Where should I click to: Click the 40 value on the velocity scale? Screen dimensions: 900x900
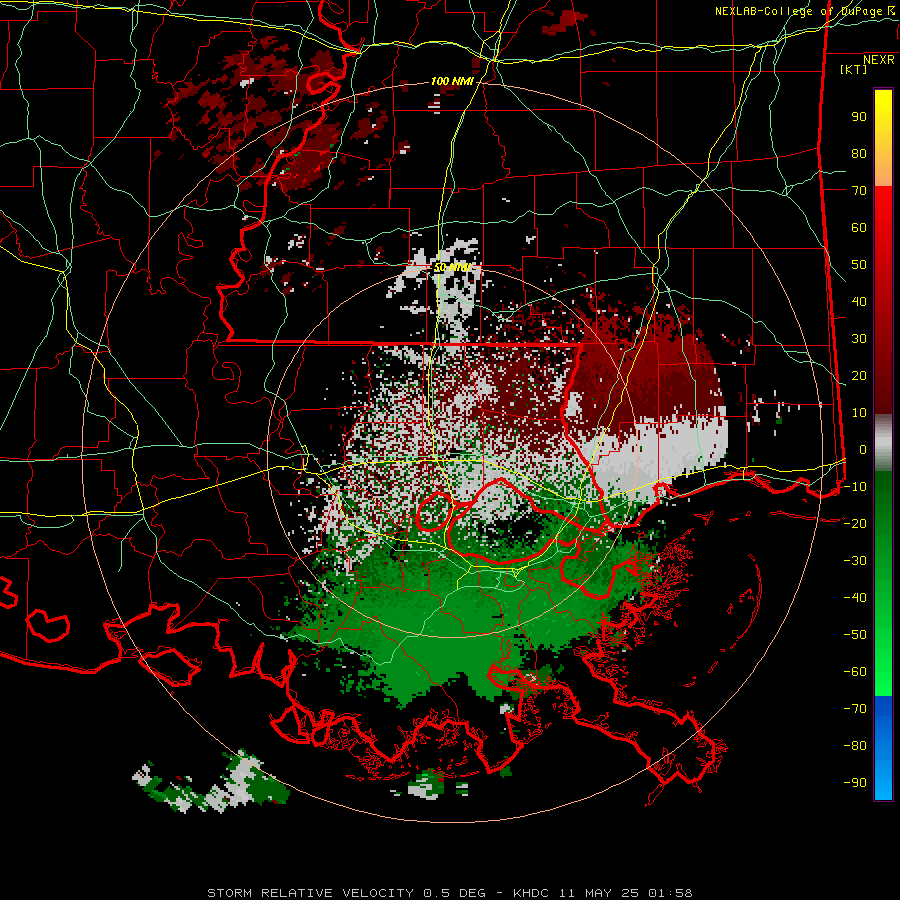(859, 302)
